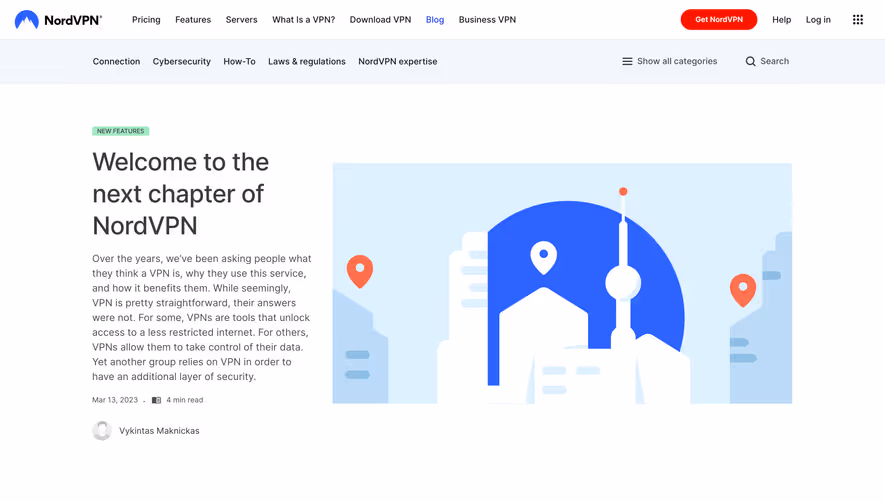Open What Is a VPN? page
This screenshot has width=885, height=502.
[x=304, y=20]
